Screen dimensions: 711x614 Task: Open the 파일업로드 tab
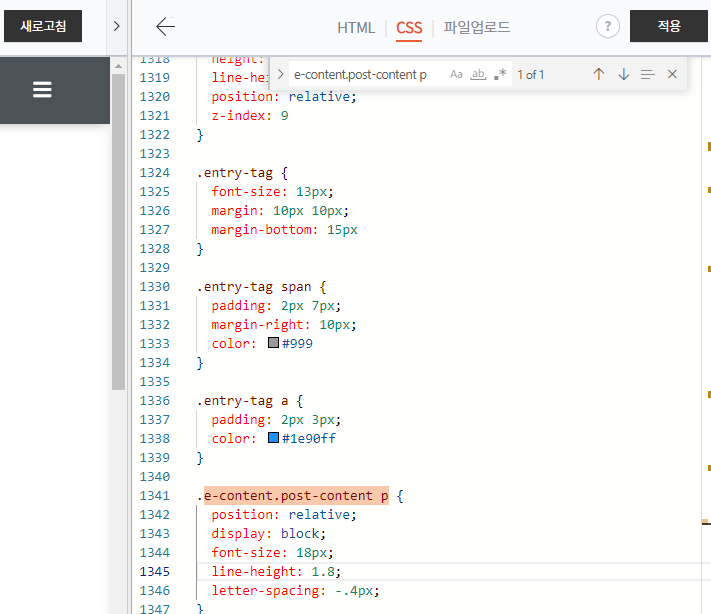[477, 27]
